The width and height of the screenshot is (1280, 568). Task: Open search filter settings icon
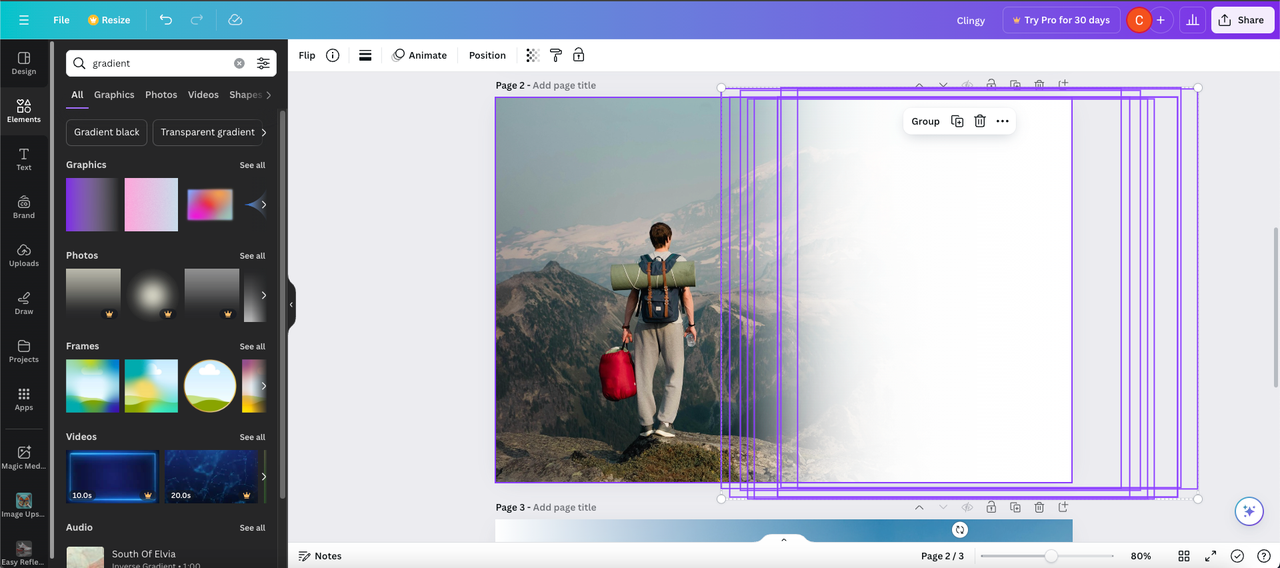coord(263,63)
